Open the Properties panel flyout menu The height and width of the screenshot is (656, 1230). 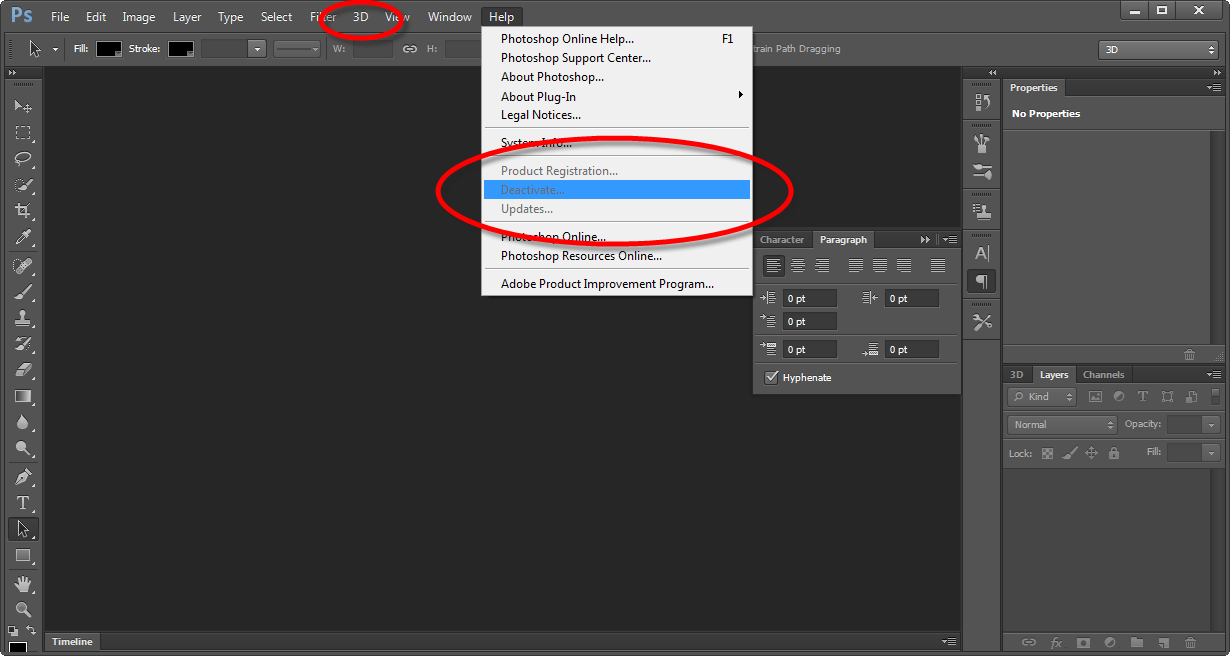coord(1214,88)
